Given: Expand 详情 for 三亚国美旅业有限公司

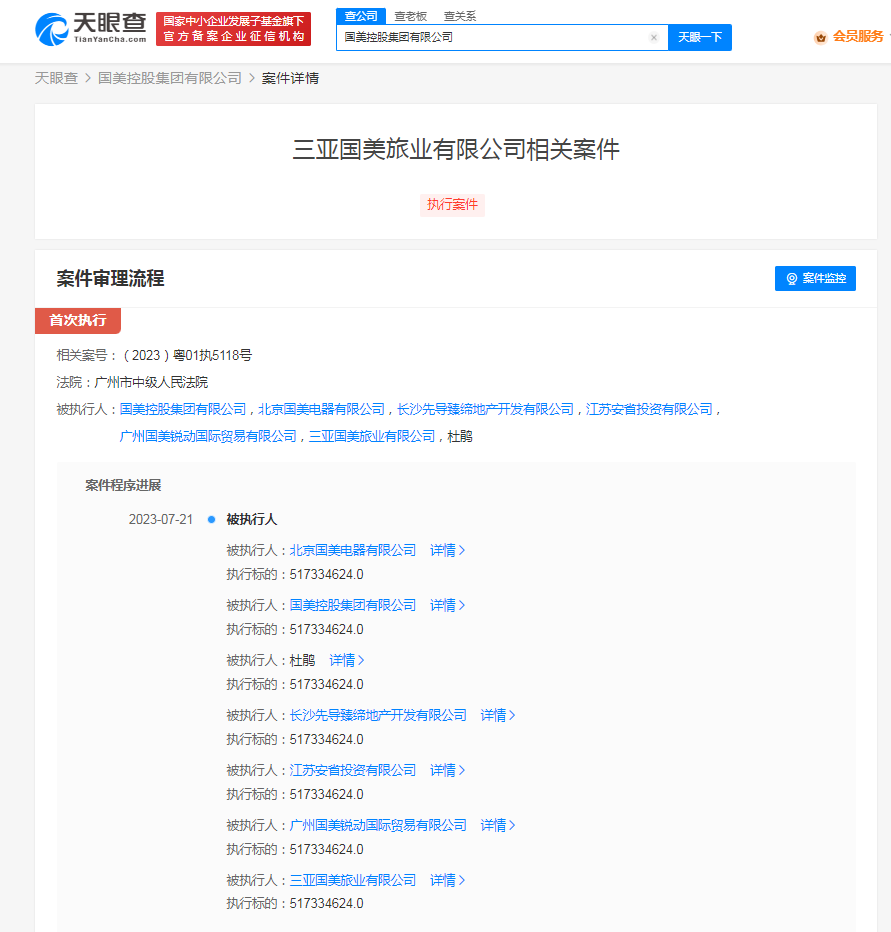Looking at the screenshot, I should point(447,880).
